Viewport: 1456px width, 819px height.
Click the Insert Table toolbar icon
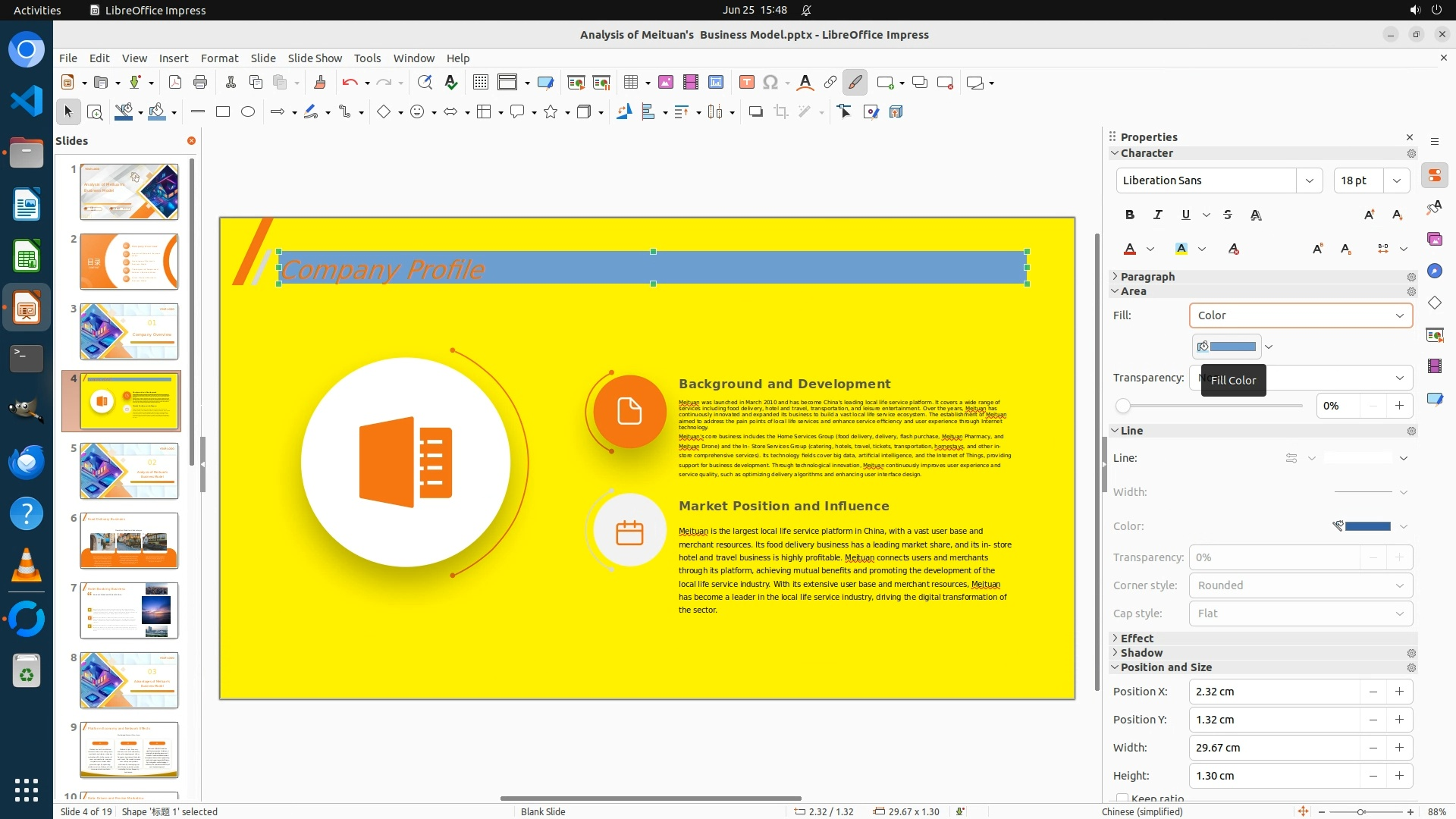point(630,83)
